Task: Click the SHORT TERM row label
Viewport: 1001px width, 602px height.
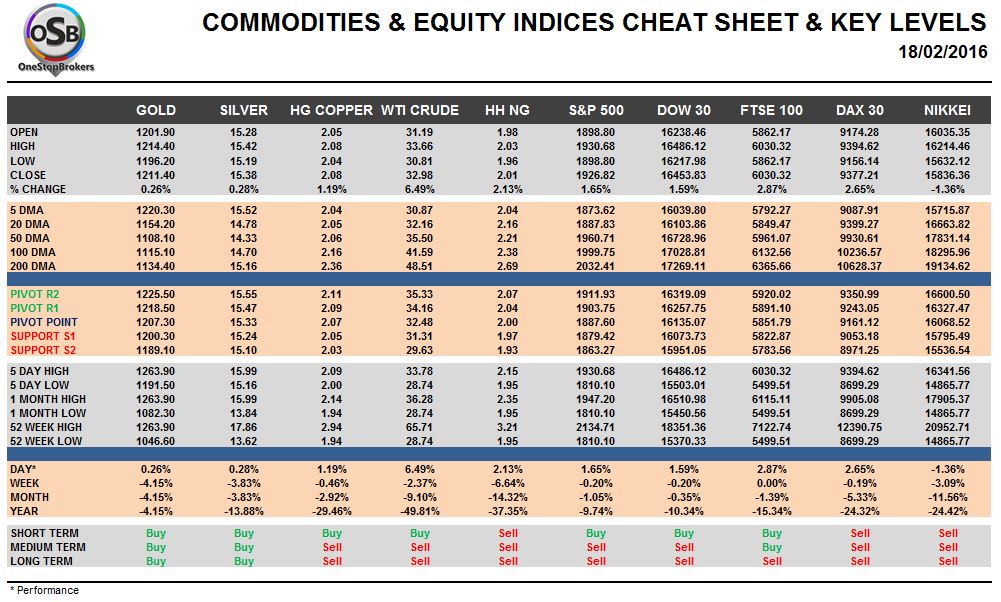Action: tap(43, 533)
